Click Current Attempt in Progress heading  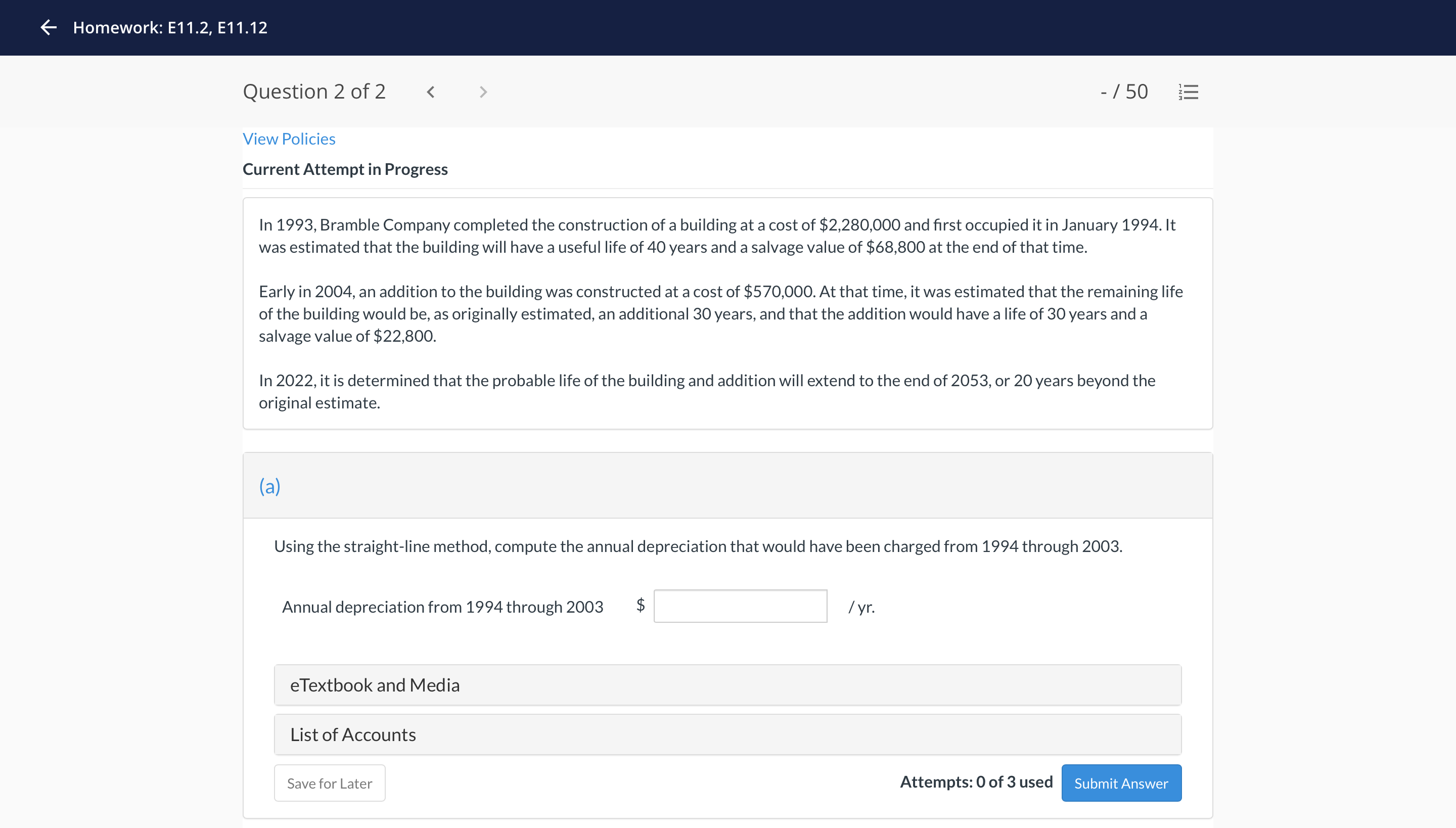click(345, 169)
